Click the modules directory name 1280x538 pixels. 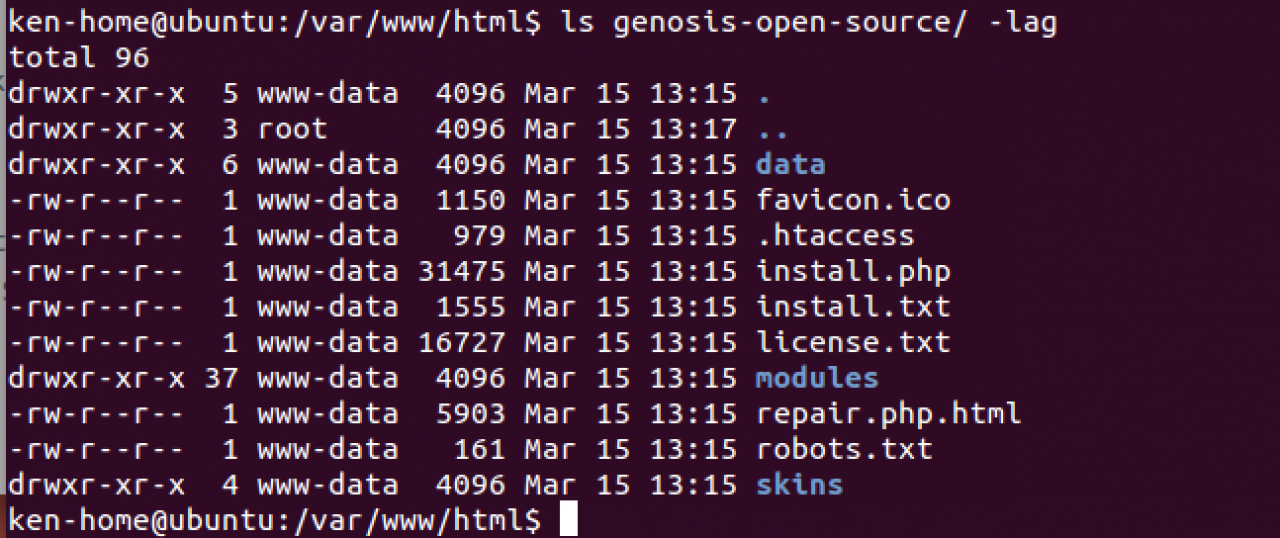(x=816, y=378)
